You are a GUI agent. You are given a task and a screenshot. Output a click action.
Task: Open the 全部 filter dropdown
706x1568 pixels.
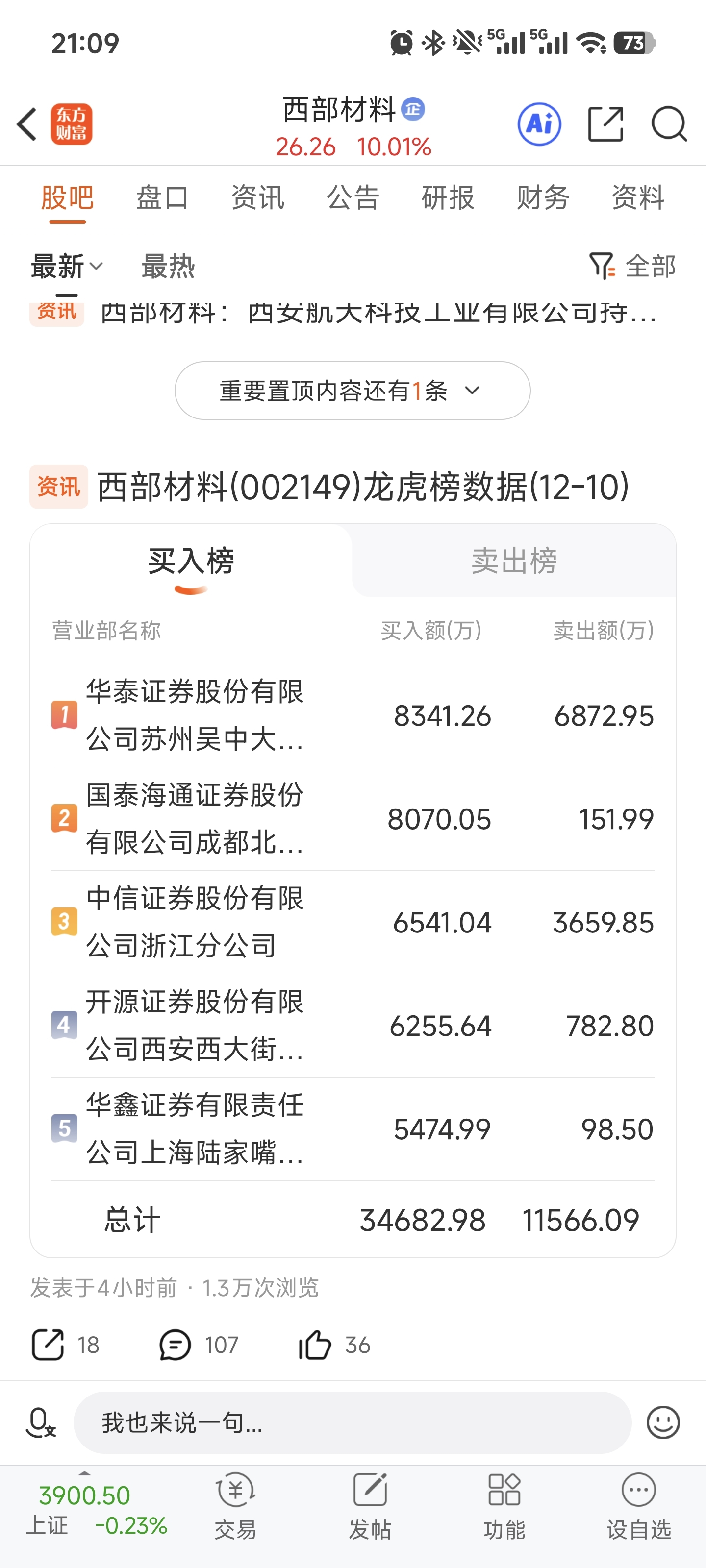tap(633, 267)
